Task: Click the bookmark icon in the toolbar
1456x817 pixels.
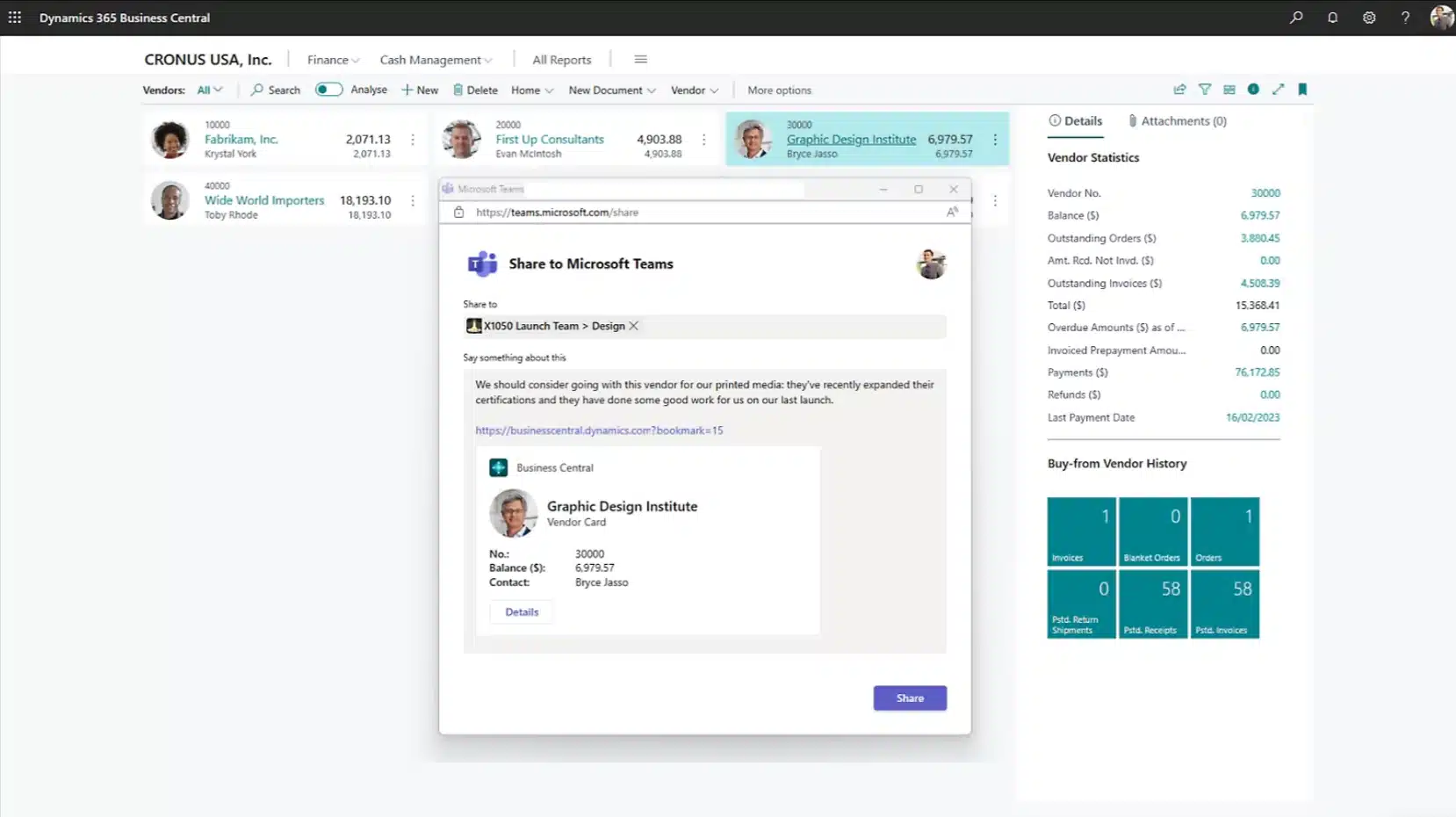Action: click(x=1302, y=90)
